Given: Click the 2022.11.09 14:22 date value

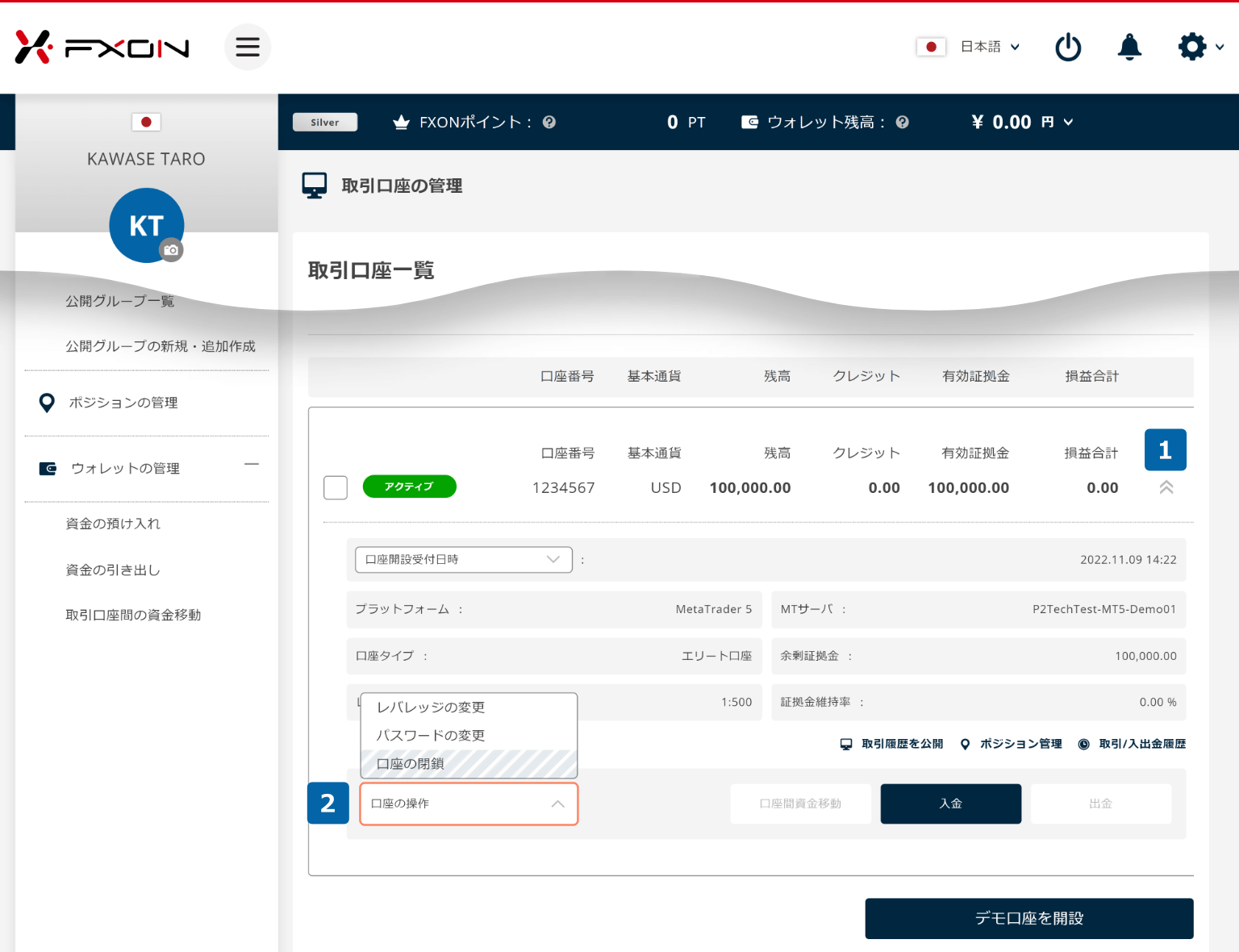Looking at the screenshot, I should click(1128, 560).
